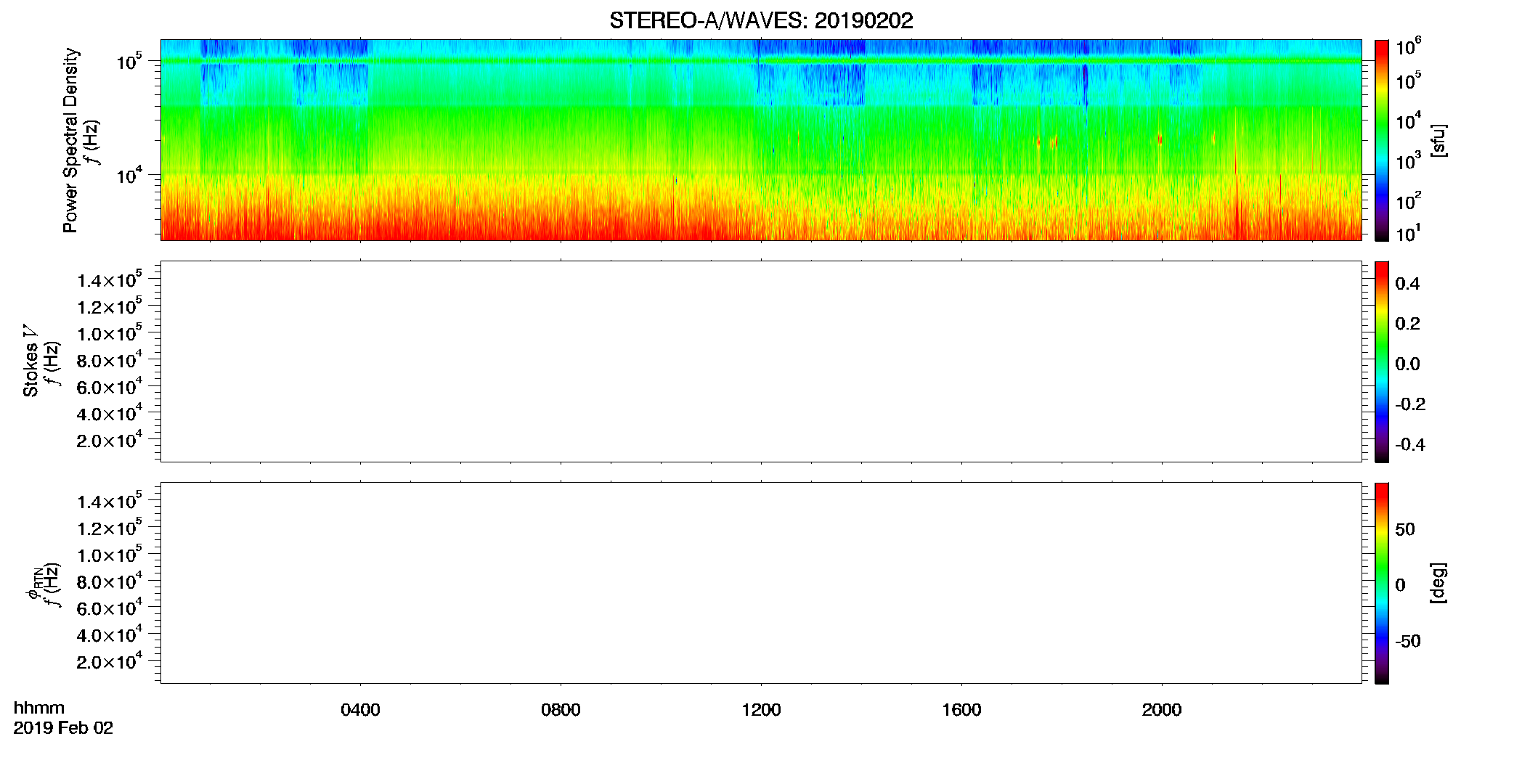
Task: Click the 10^1 value on sfu color bar
Action: (1408, 233)
